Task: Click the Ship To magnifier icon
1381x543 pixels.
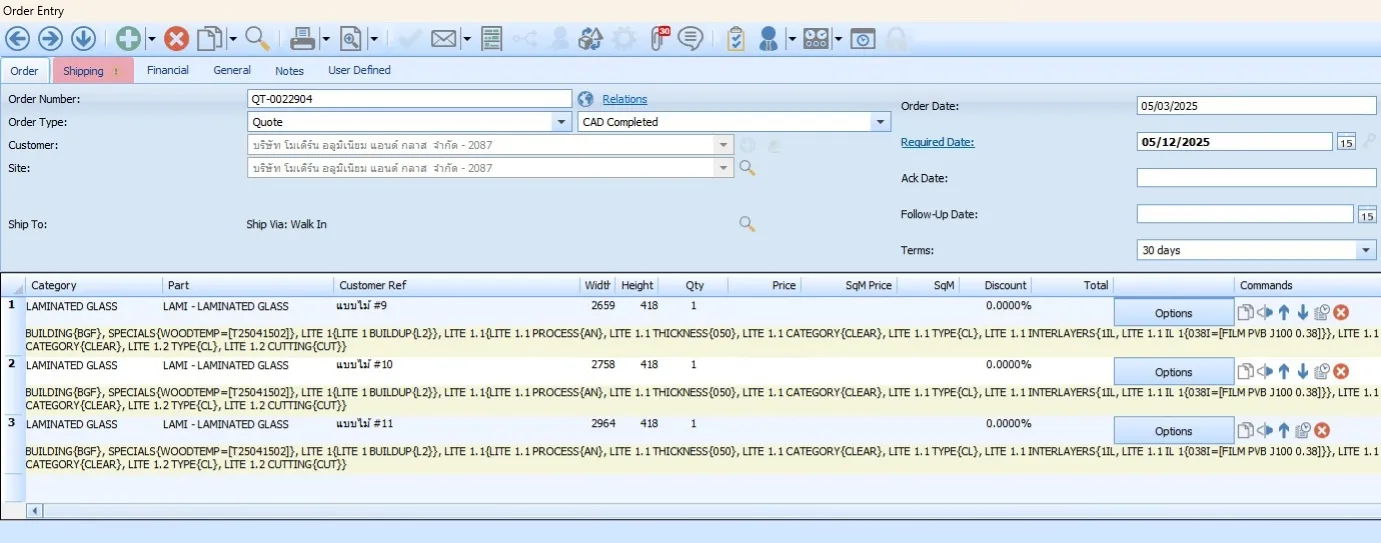Action: pyautogui.click(x=747, y=224)
